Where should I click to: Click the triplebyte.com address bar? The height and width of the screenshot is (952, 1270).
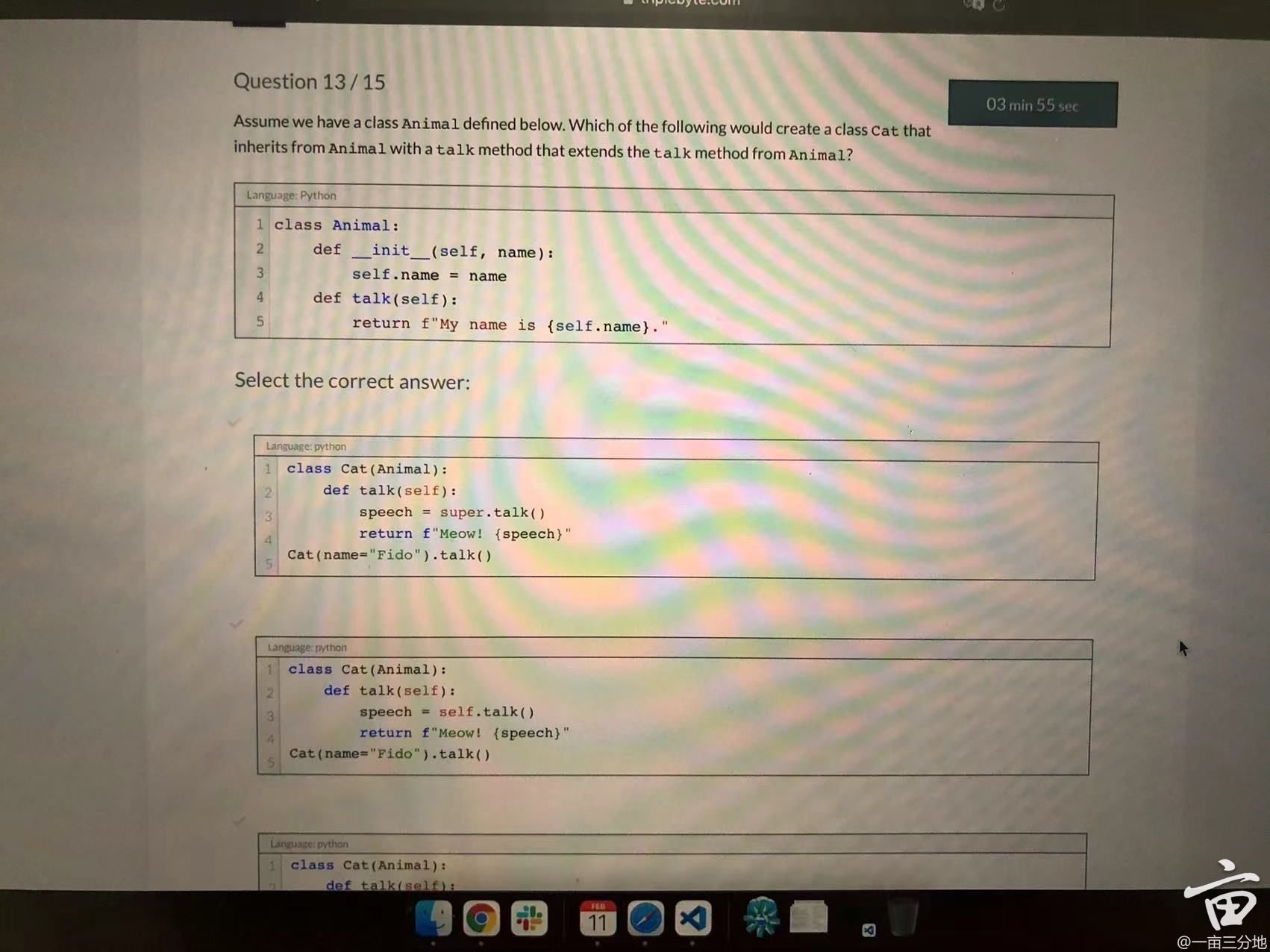pyautogui.click(x=683, y=4)
